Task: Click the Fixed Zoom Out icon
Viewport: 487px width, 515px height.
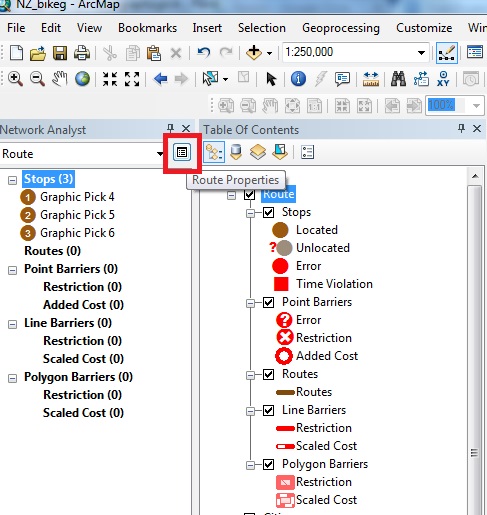Action: [x=132, y=79]
